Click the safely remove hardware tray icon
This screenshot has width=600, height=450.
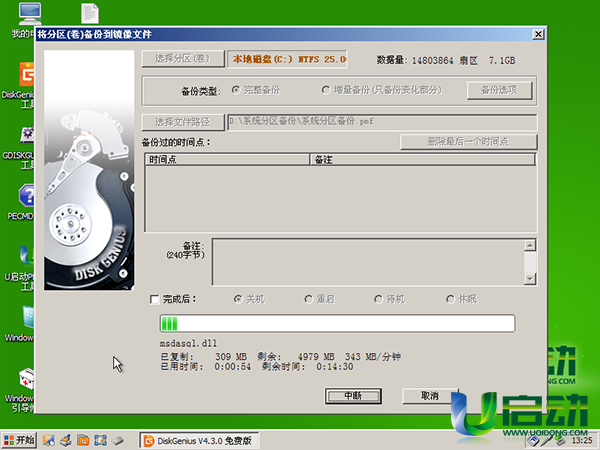click(560, 440)
